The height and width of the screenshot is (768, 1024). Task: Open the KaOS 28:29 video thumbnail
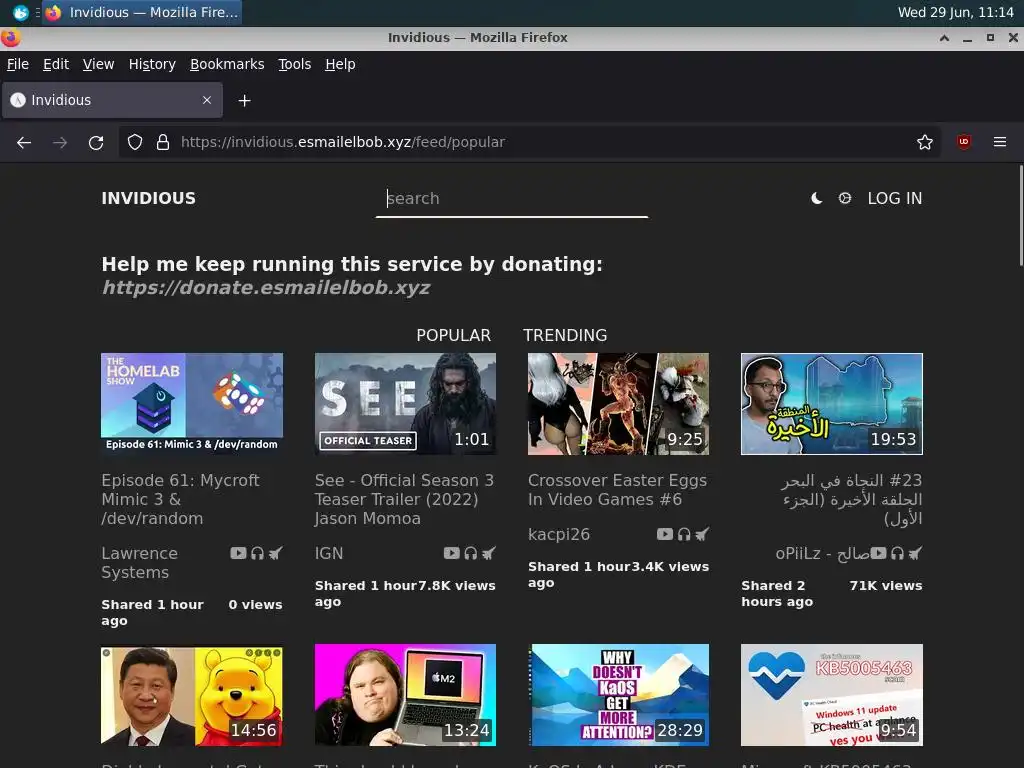[618, 695]
